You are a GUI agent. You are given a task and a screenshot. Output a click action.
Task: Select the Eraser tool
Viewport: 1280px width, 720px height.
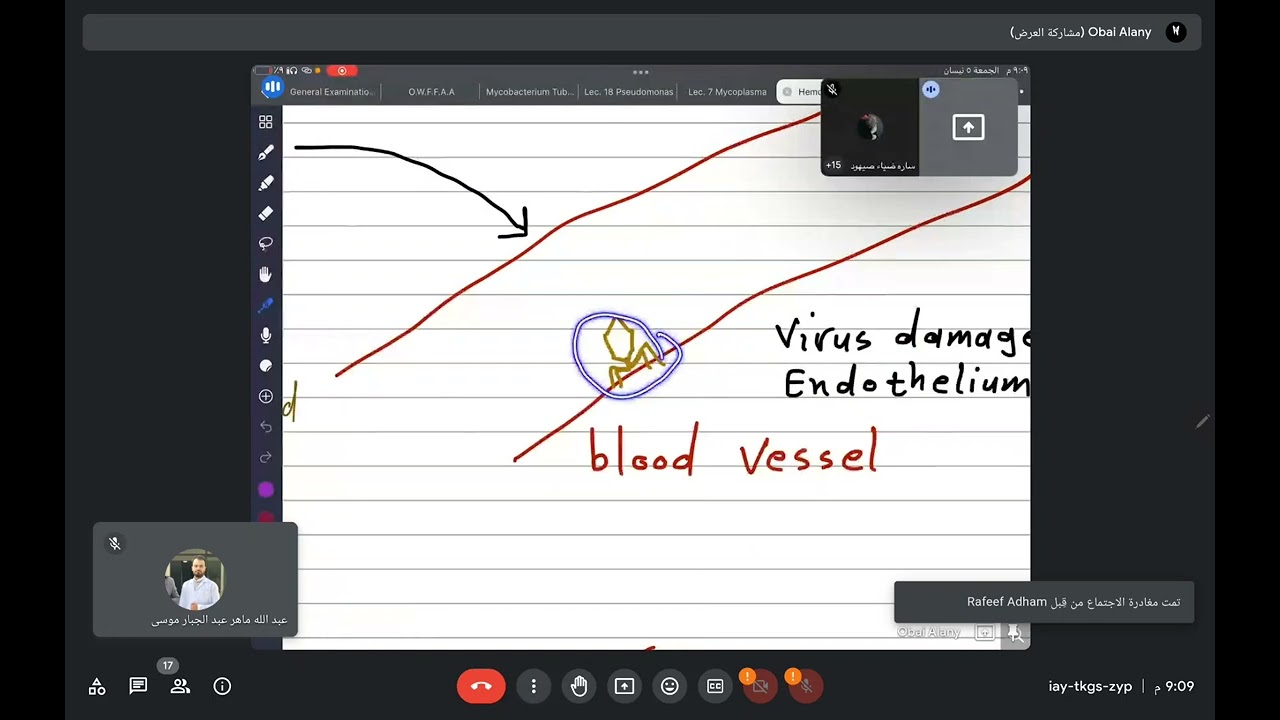(x=265, y=213)
